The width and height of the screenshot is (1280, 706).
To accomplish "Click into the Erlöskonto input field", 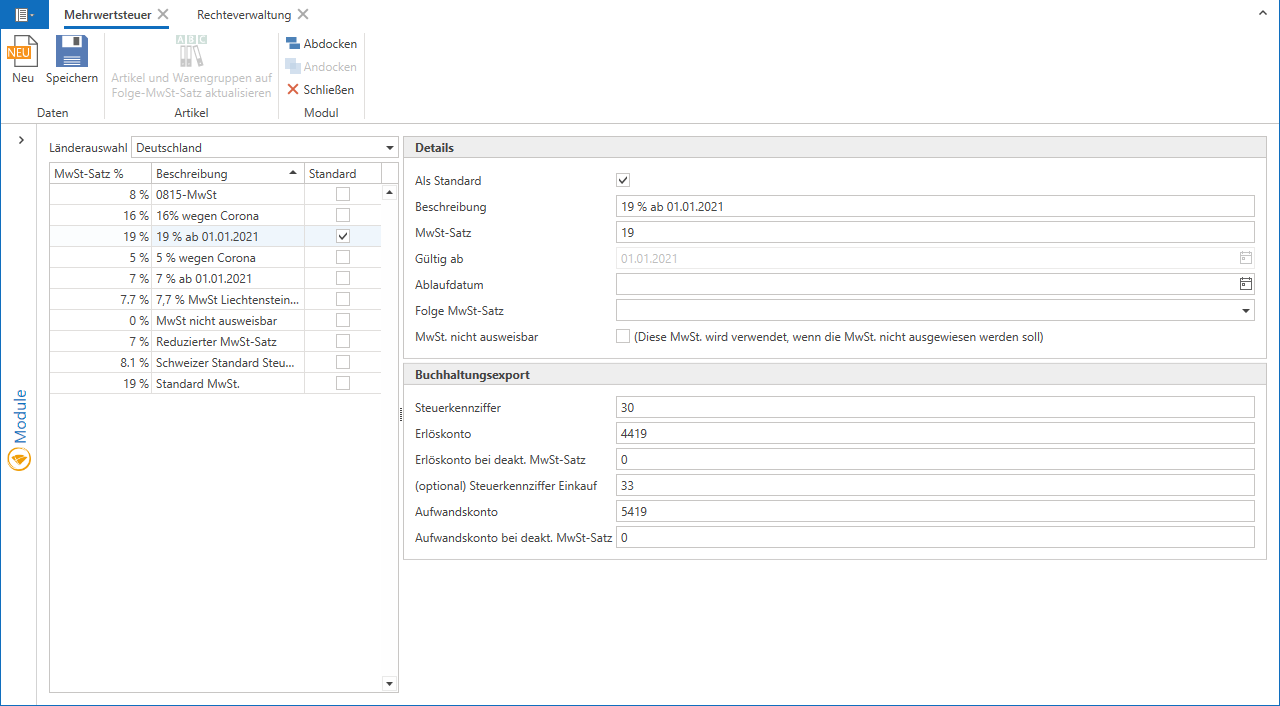I will [934, 433].
